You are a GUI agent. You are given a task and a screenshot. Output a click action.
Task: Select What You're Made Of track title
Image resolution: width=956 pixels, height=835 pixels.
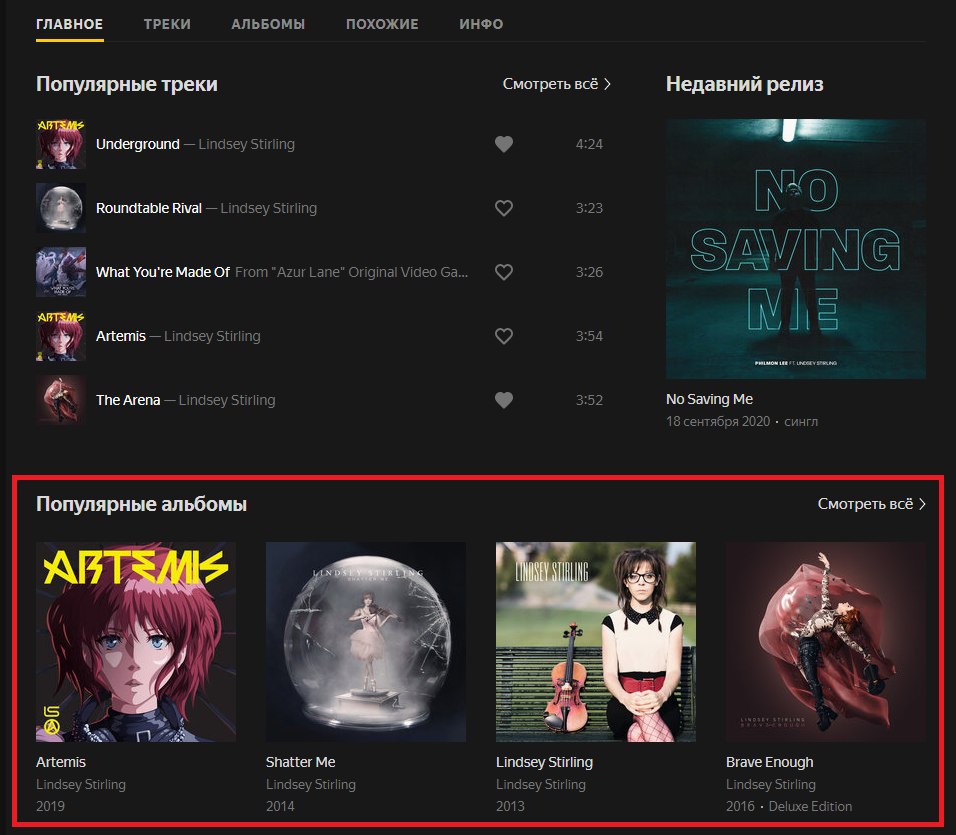163,272
